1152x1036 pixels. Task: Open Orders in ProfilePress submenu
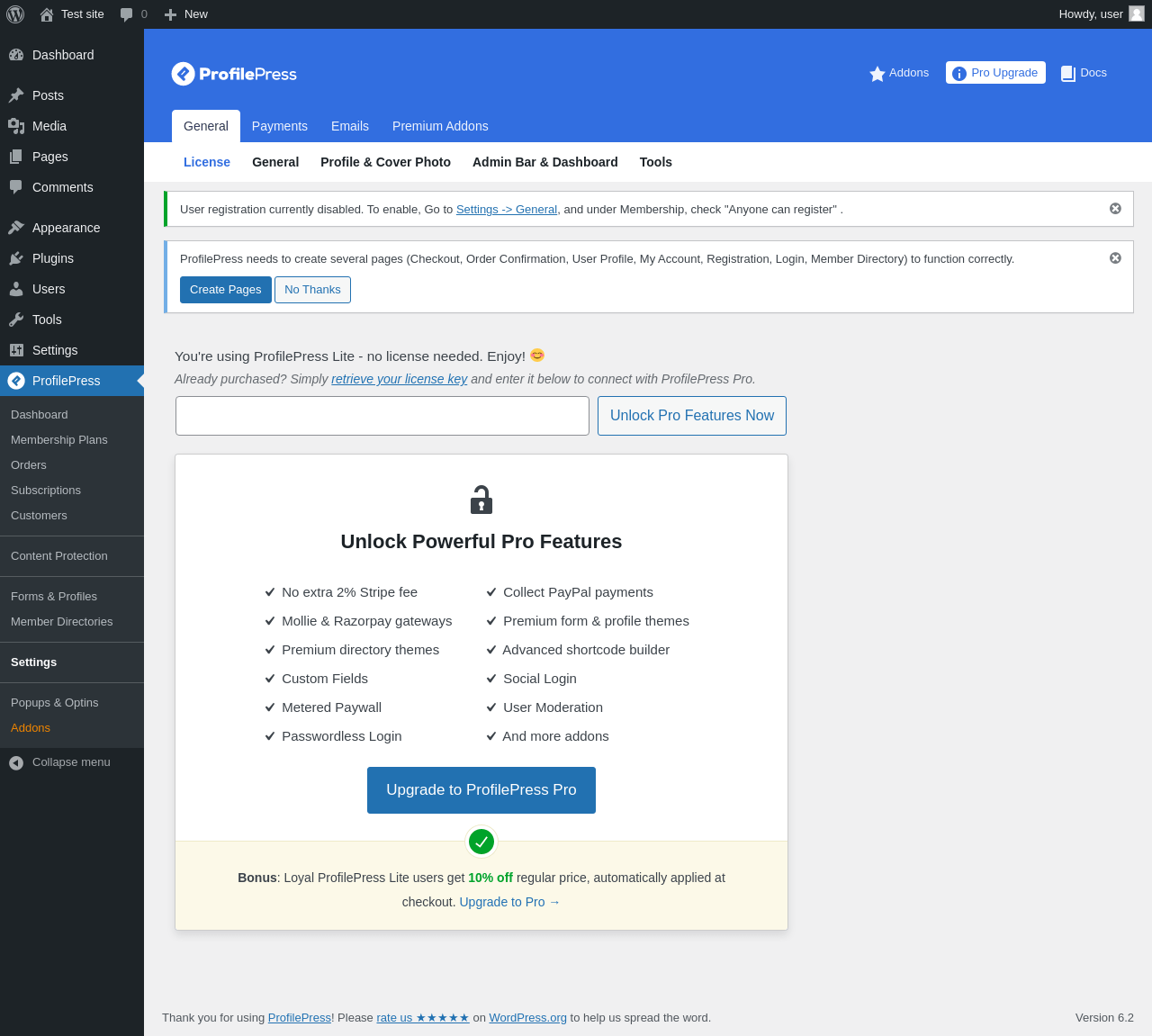(x=29, y=465)
